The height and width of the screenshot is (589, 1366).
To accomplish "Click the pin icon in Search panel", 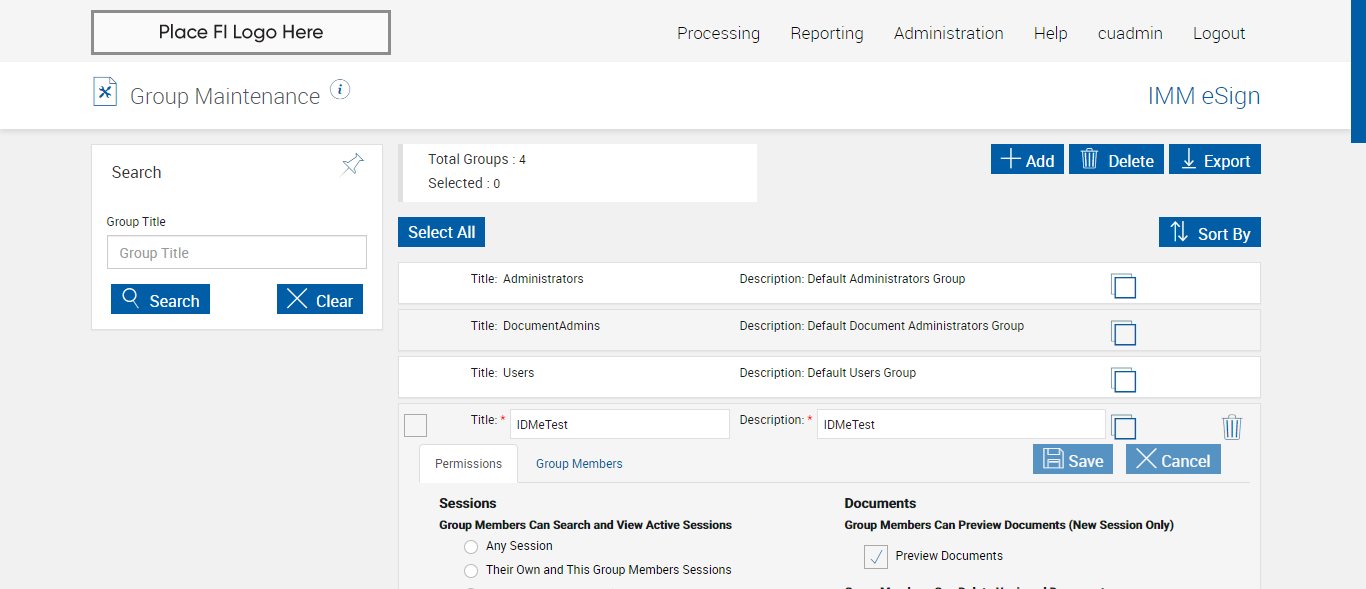I will pos(353,165).
